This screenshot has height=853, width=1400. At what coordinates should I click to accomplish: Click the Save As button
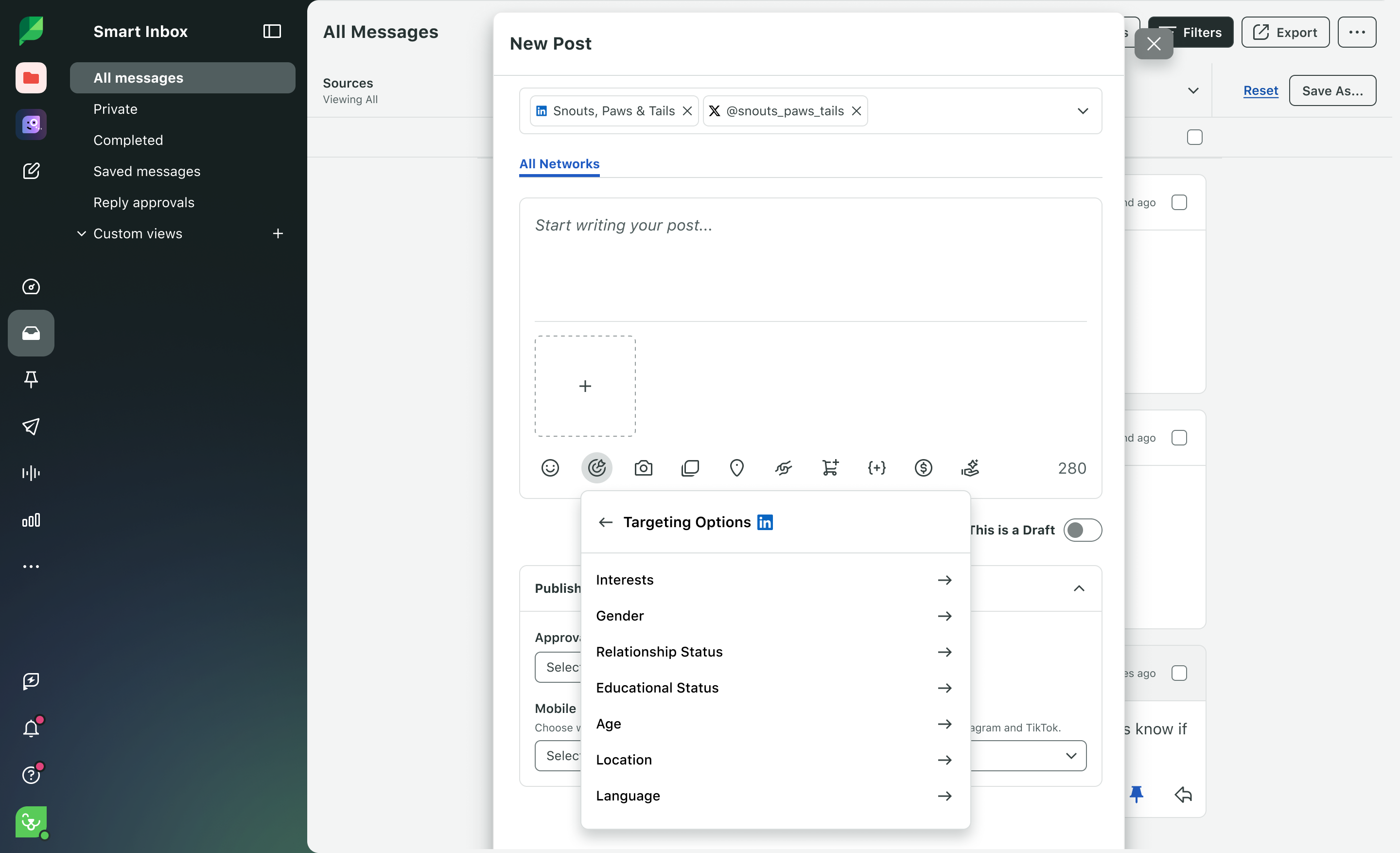[x=1332, y=90]
